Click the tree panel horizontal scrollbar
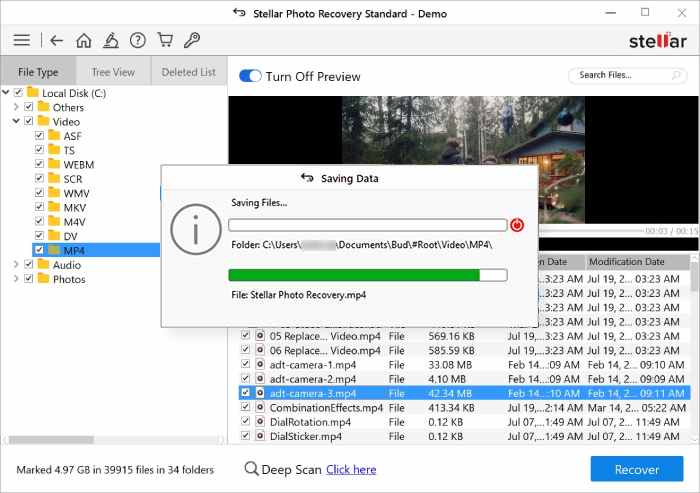This screenshot has width=700, height=493. pyautogui.click(x=51, y=440)
